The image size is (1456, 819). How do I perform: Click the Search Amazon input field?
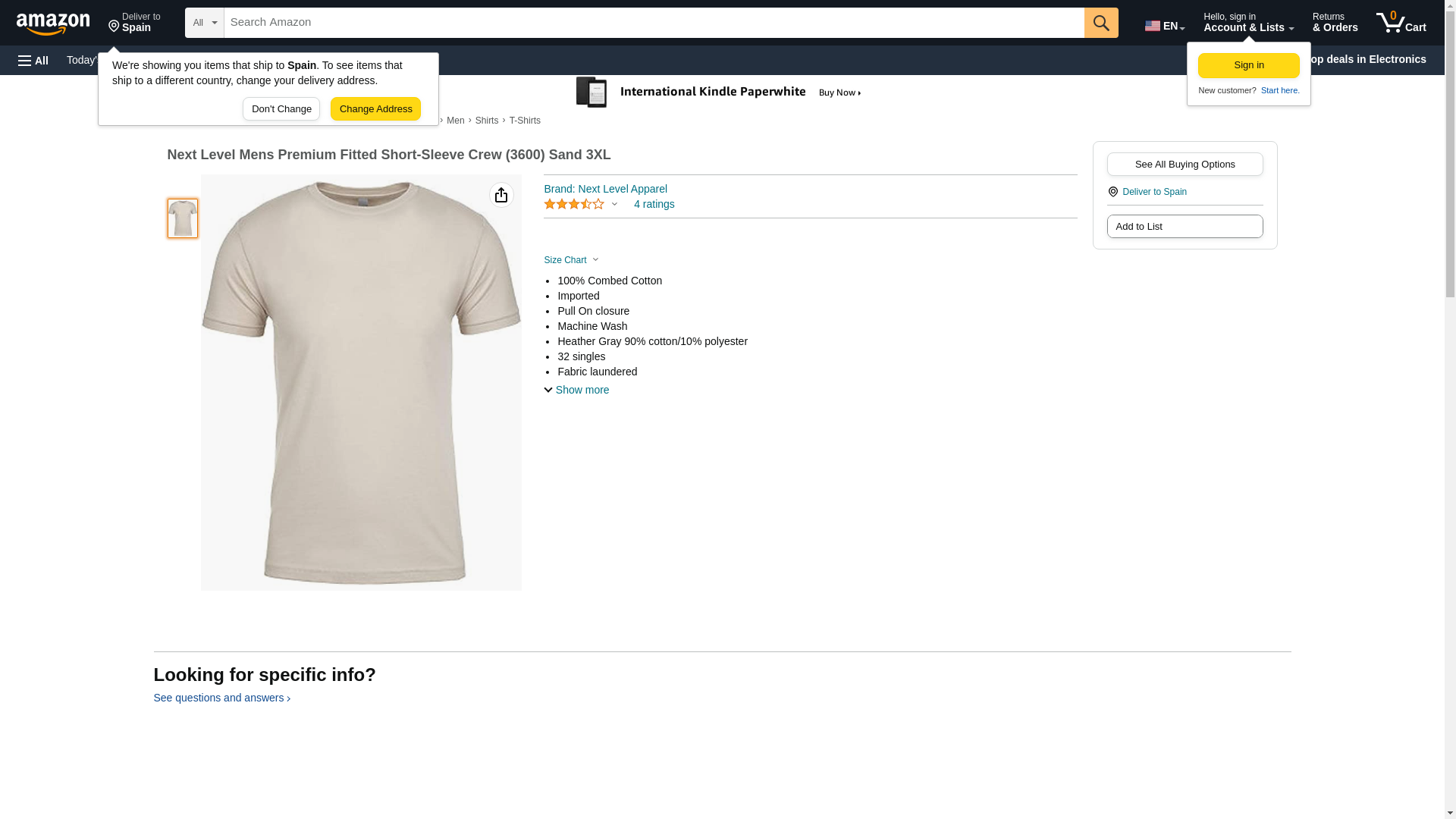click(x=653, y=23)
